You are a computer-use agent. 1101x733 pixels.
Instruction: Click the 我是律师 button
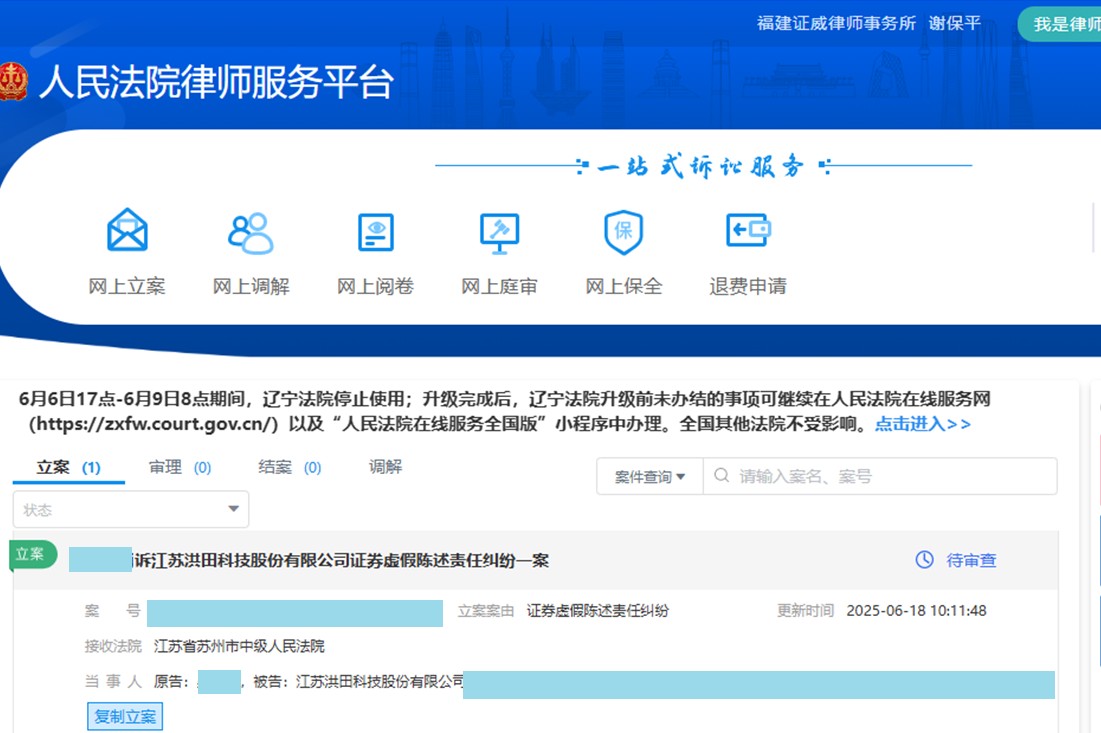1060,24
